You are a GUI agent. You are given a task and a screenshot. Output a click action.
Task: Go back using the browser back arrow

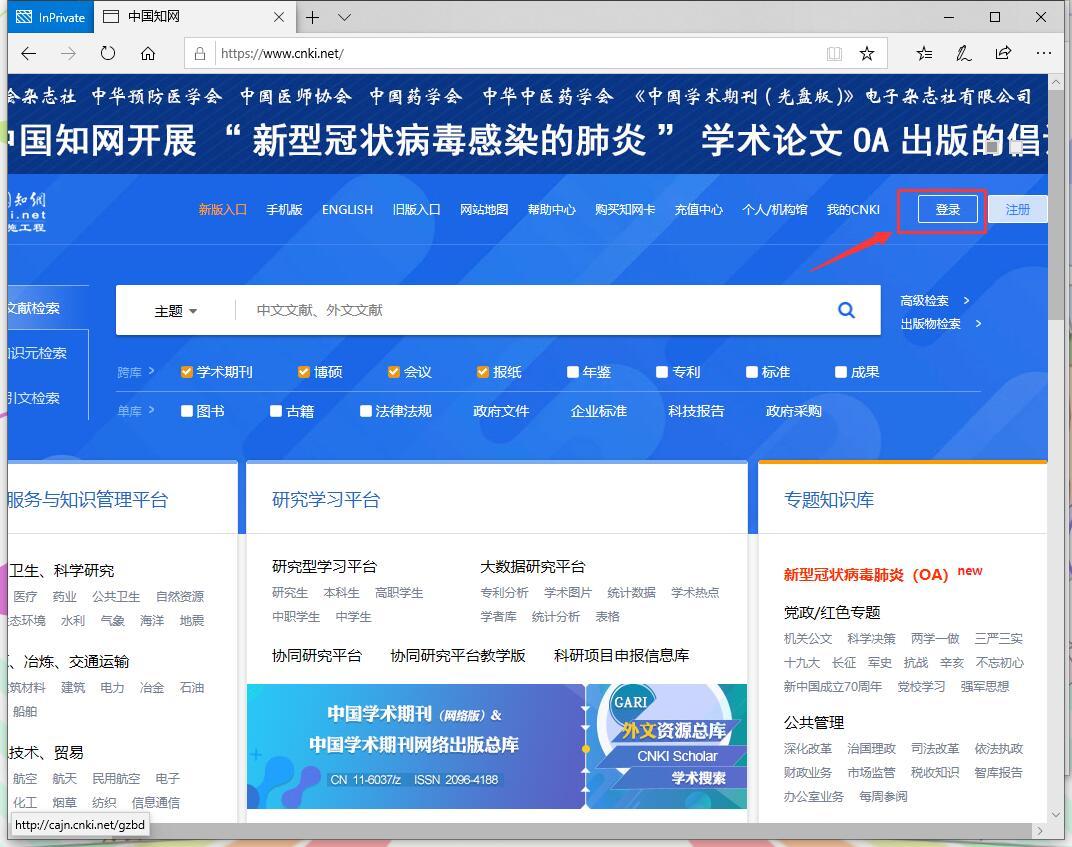point(28,54)
